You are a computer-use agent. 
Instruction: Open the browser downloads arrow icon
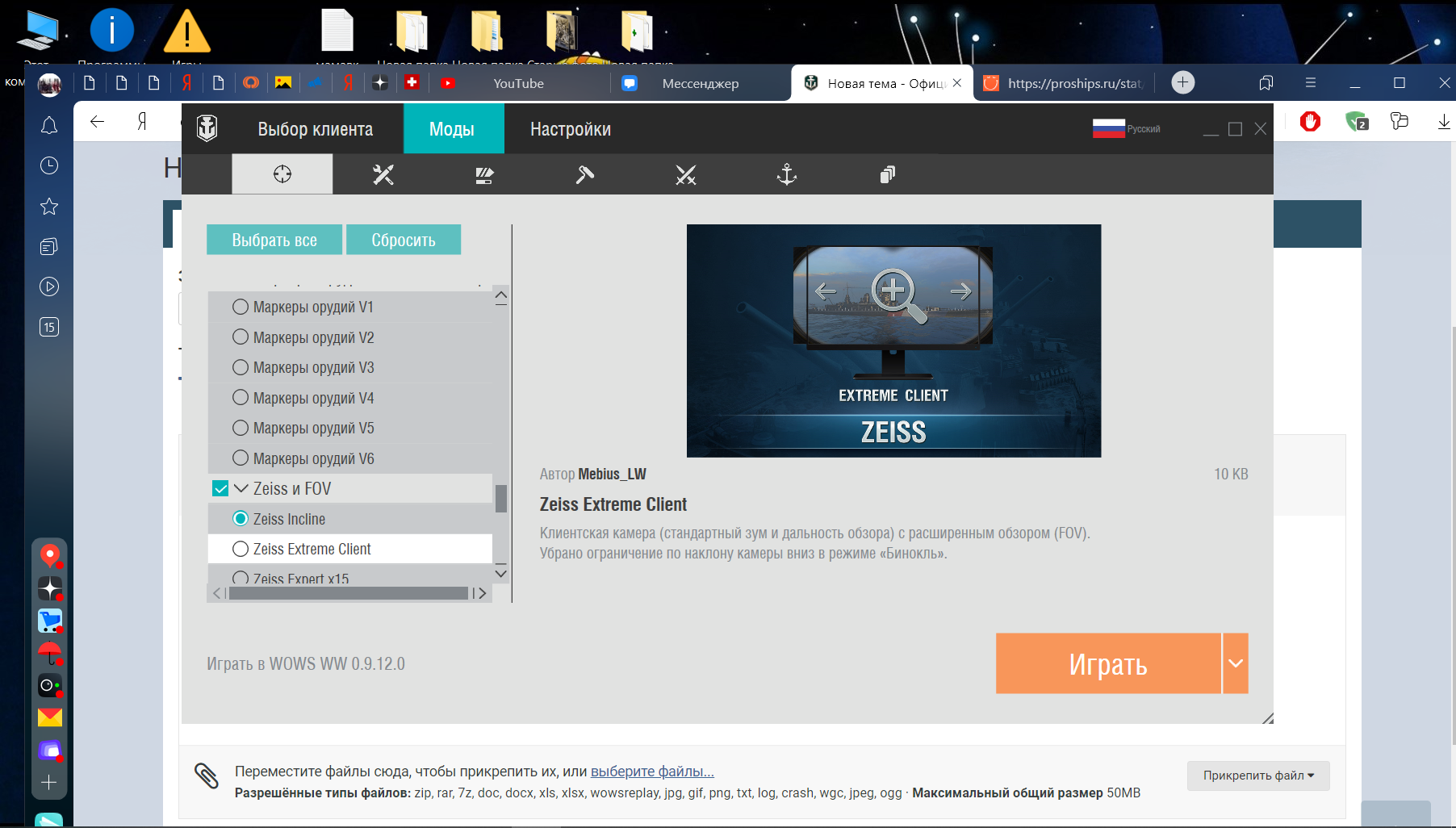1444,122
